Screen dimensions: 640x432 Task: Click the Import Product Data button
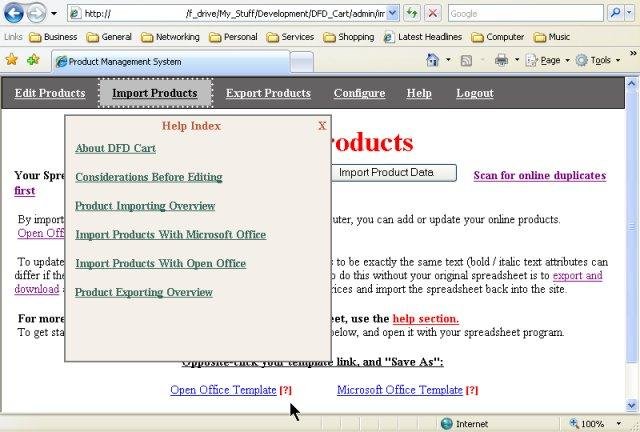click(393, 173)
